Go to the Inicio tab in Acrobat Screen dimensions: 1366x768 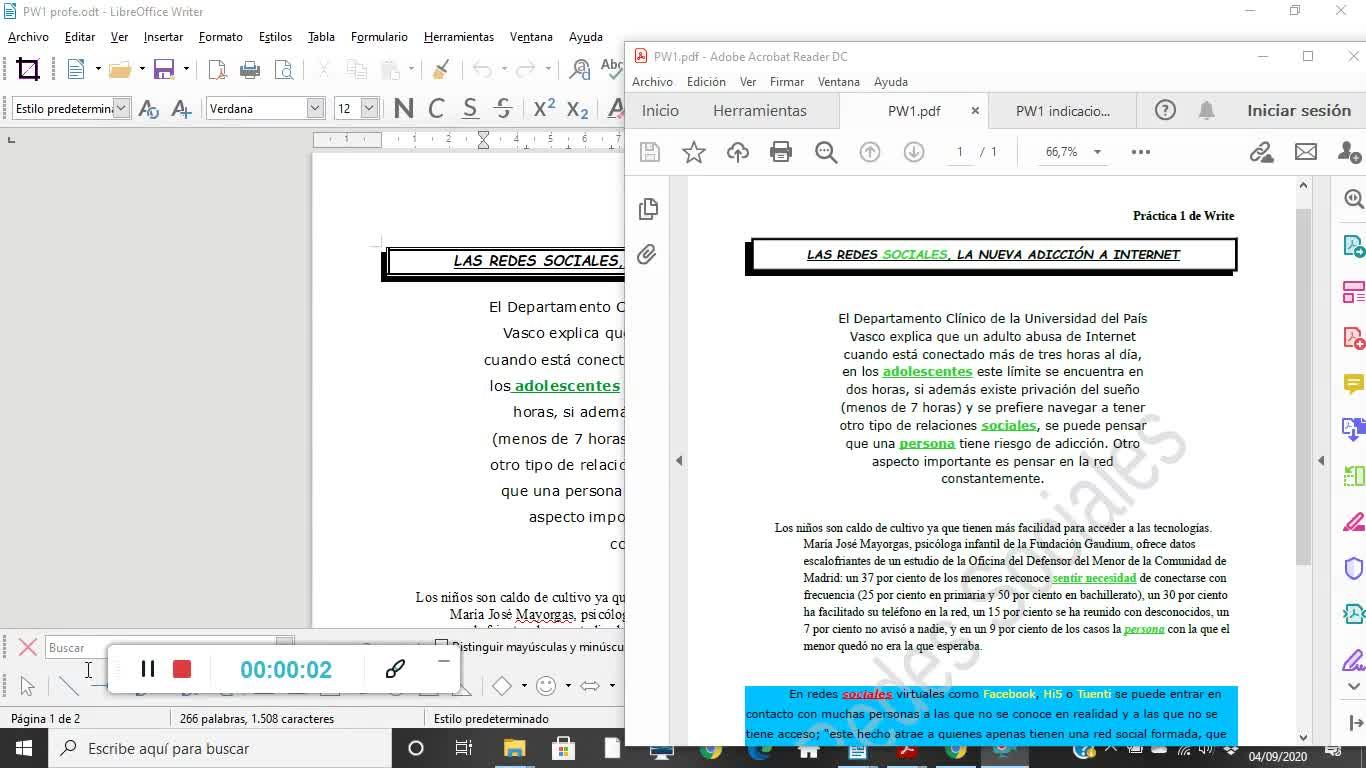pyautogui.click(x=660, y=111)
